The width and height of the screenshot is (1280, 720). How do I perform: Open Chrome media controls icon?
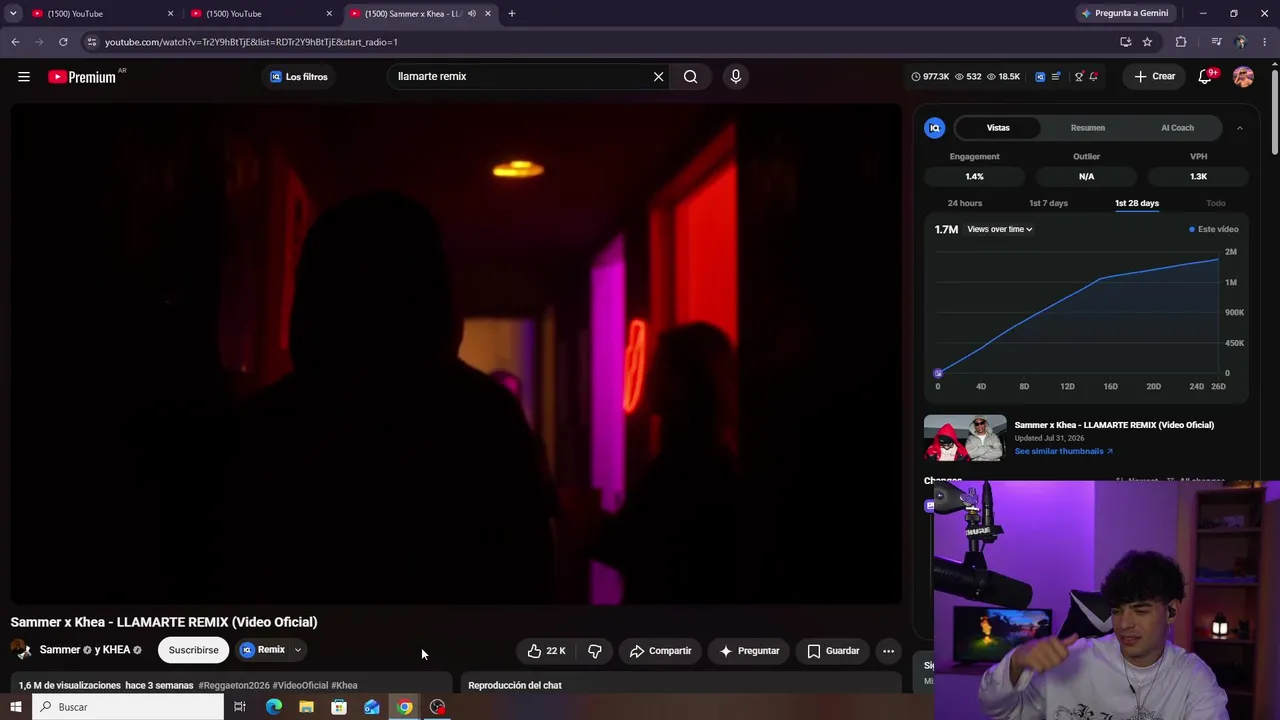point(1216,42)
